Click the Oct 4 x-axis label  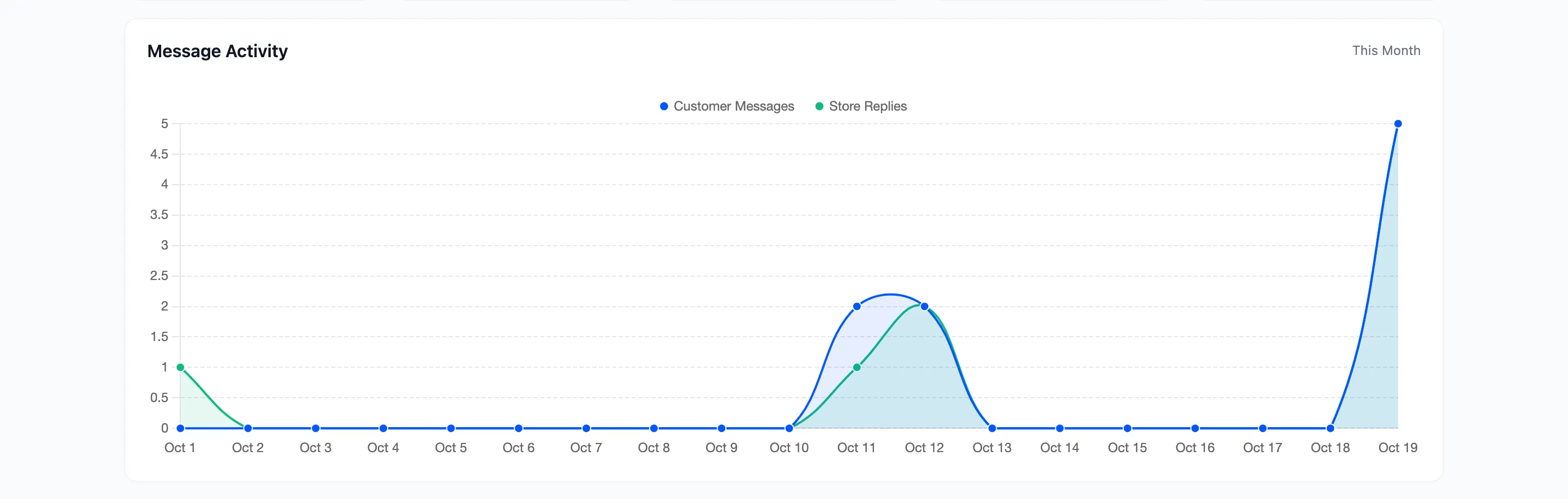(x=383, y=448)
